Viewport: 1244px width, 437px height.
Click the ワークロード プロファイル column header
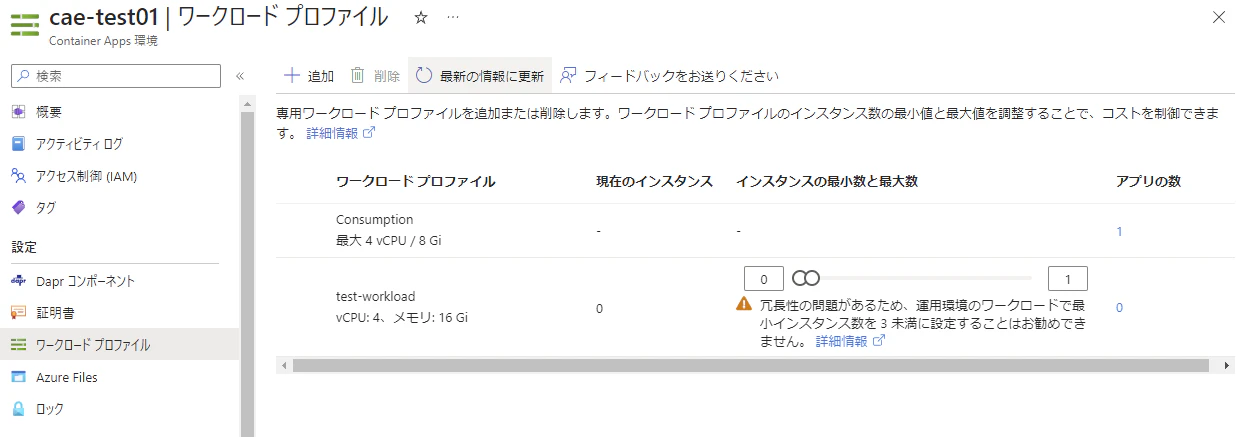coord(416,181)
